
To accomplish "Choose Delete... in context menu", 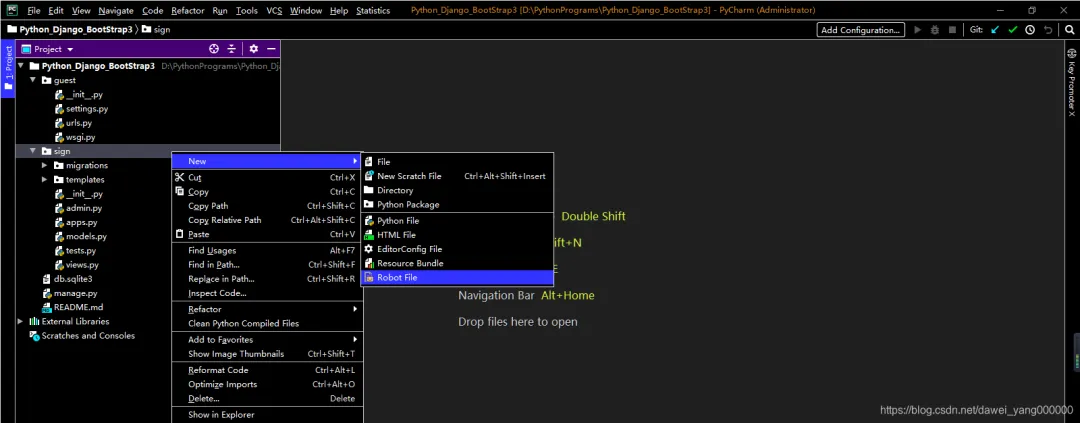I will (267, 398).
